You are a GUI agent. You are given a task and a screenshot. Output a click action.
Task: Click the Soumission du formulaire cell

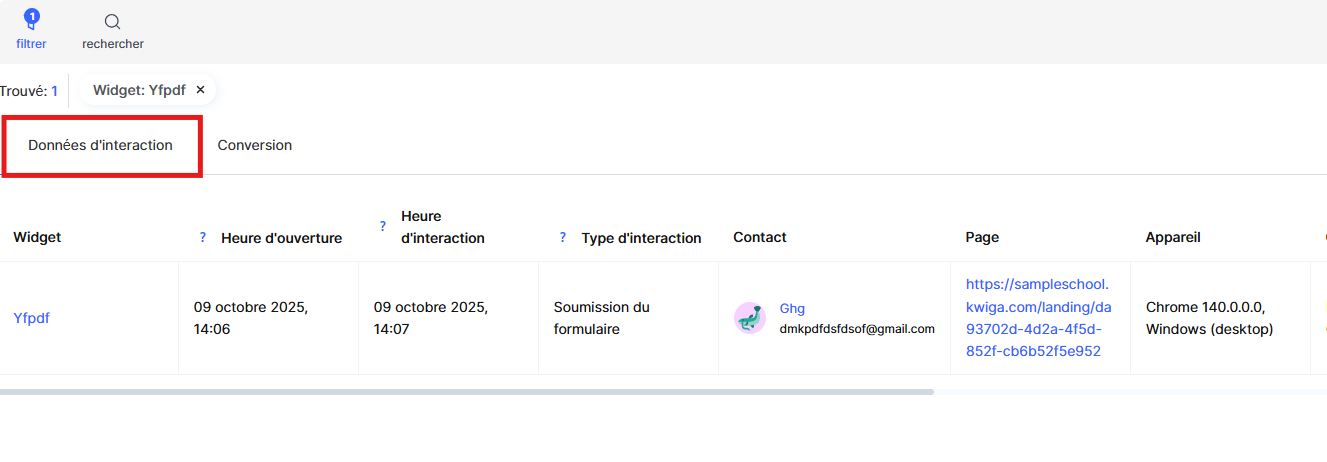pos(602,318)
